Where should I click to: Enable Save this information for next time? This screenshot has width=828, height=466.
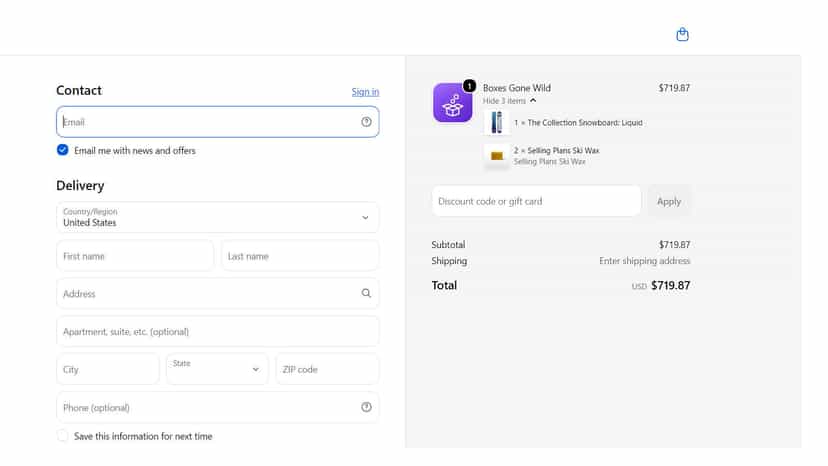(x=62, y=436)
